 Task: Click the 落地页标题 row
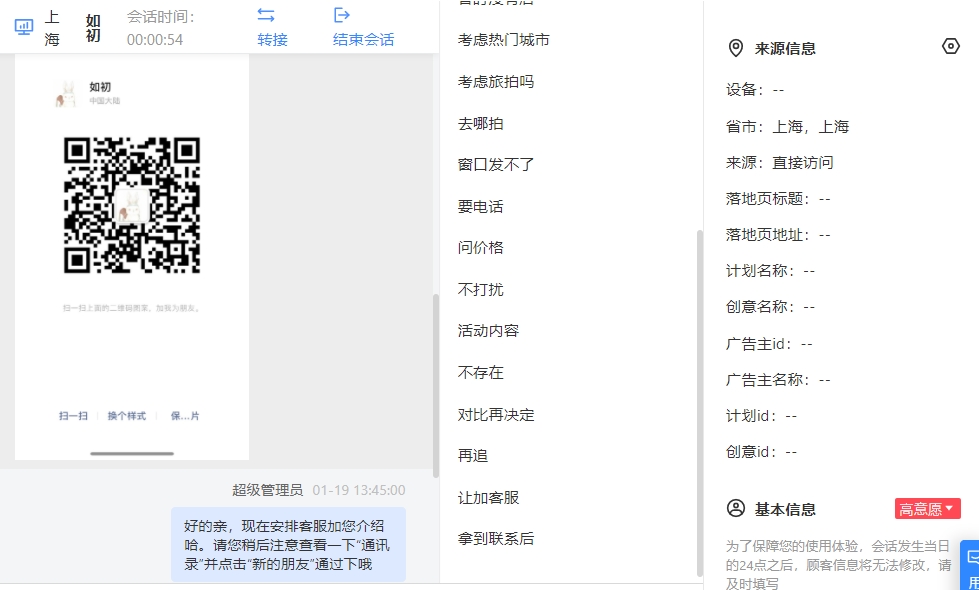tap(778, 199)
